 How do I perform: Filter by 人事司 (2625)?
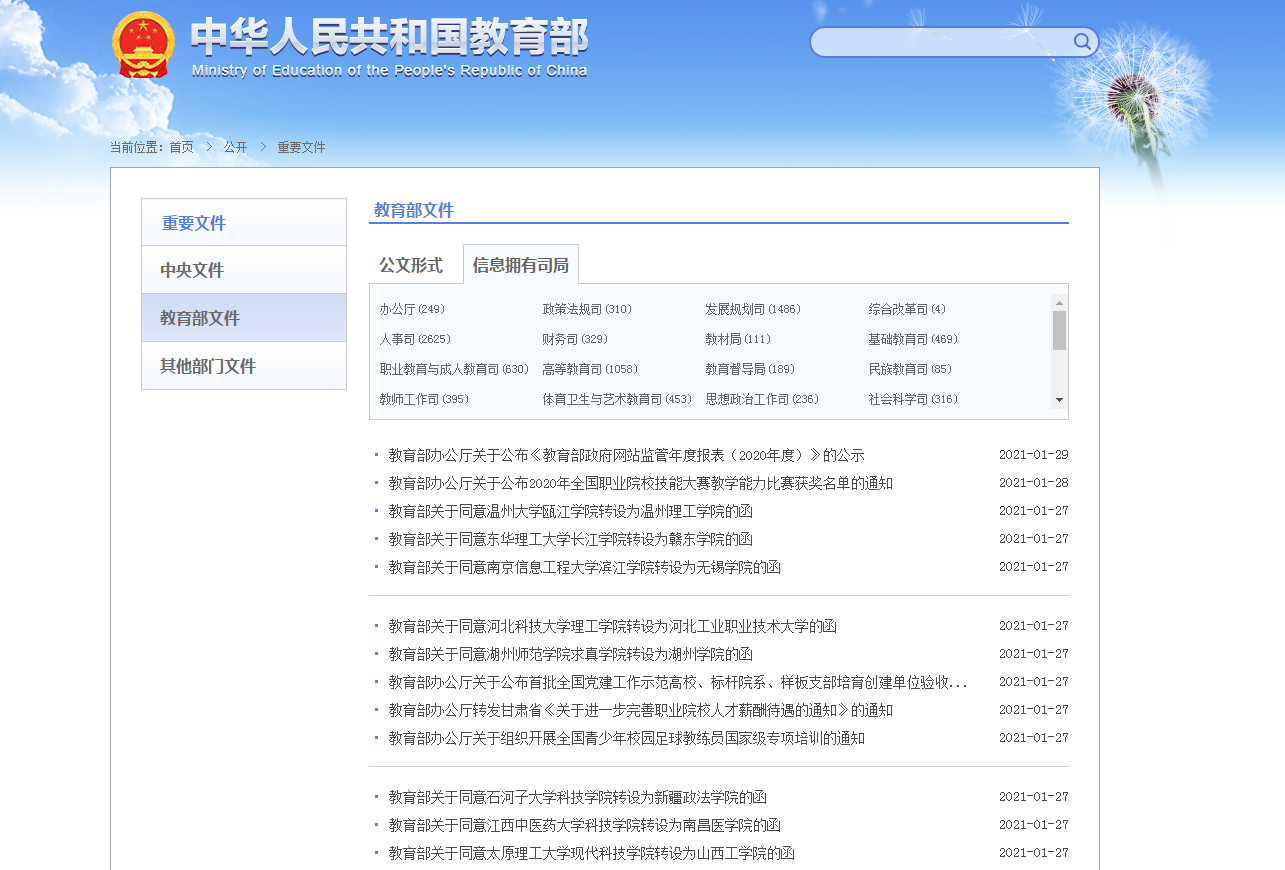pos(415,340)
